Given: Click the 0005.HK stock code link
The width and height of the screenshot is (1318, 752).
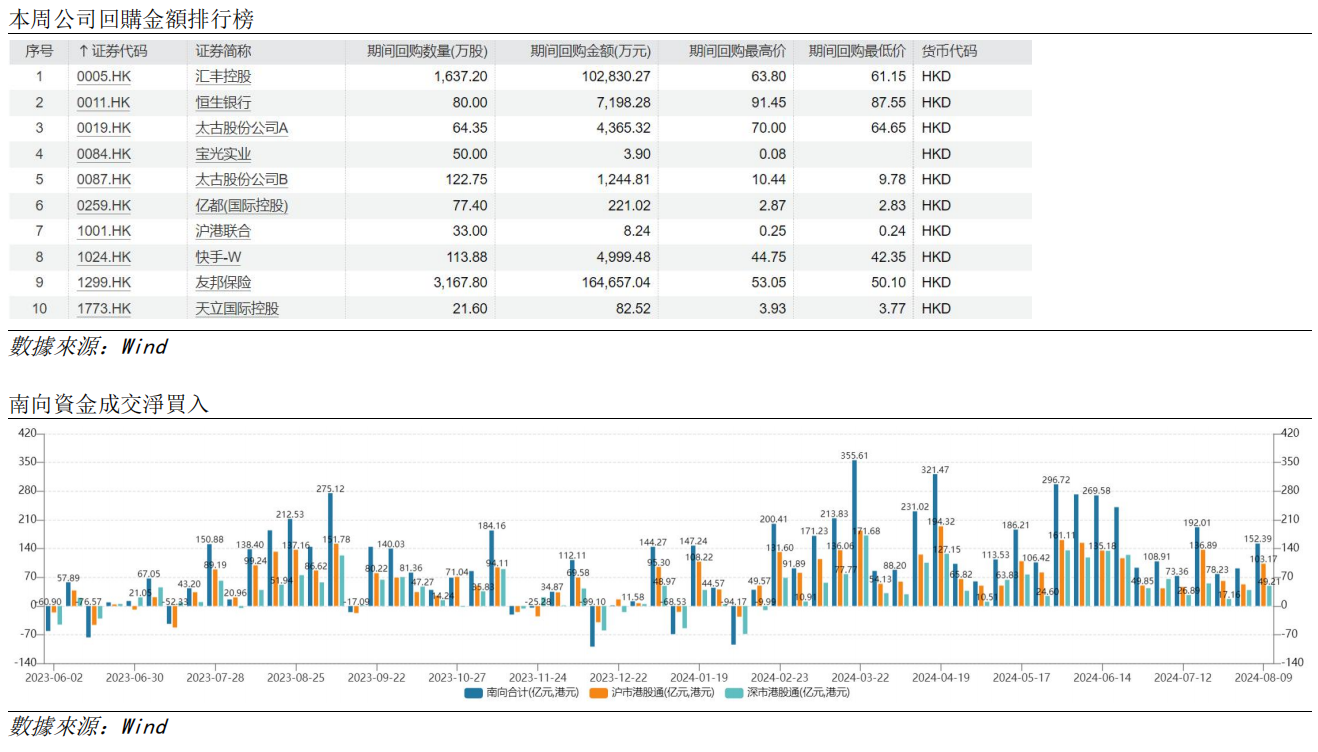Looking at the screenshot, I should (103, 76).
